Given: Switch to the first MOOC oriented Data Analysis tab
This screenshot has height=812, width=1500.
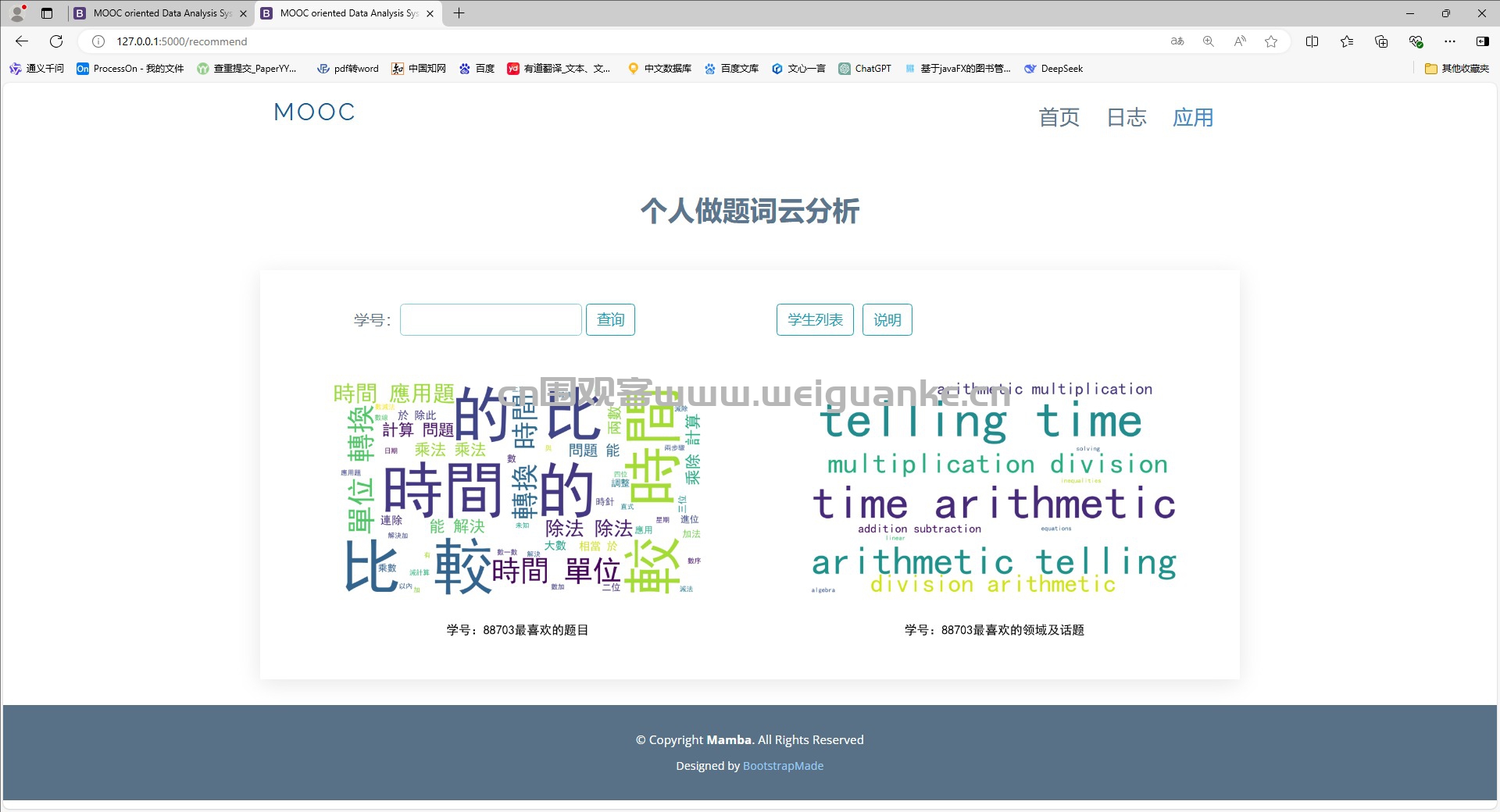Looking at the screenshot, I should (x=161, y=13).
